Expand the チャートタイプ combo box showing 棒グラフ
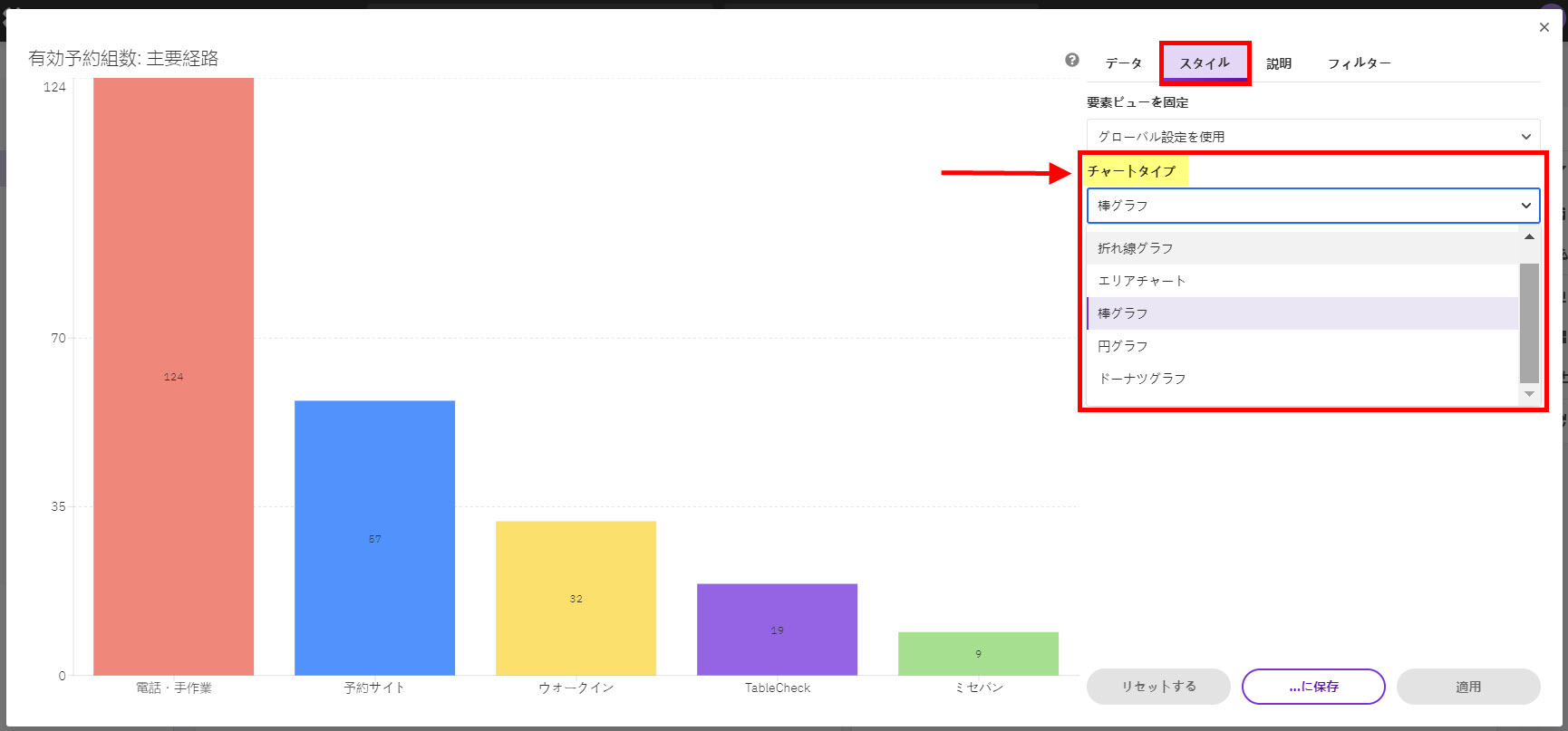The height and width of the screenshot is (731, 1568). point(1313,206)
